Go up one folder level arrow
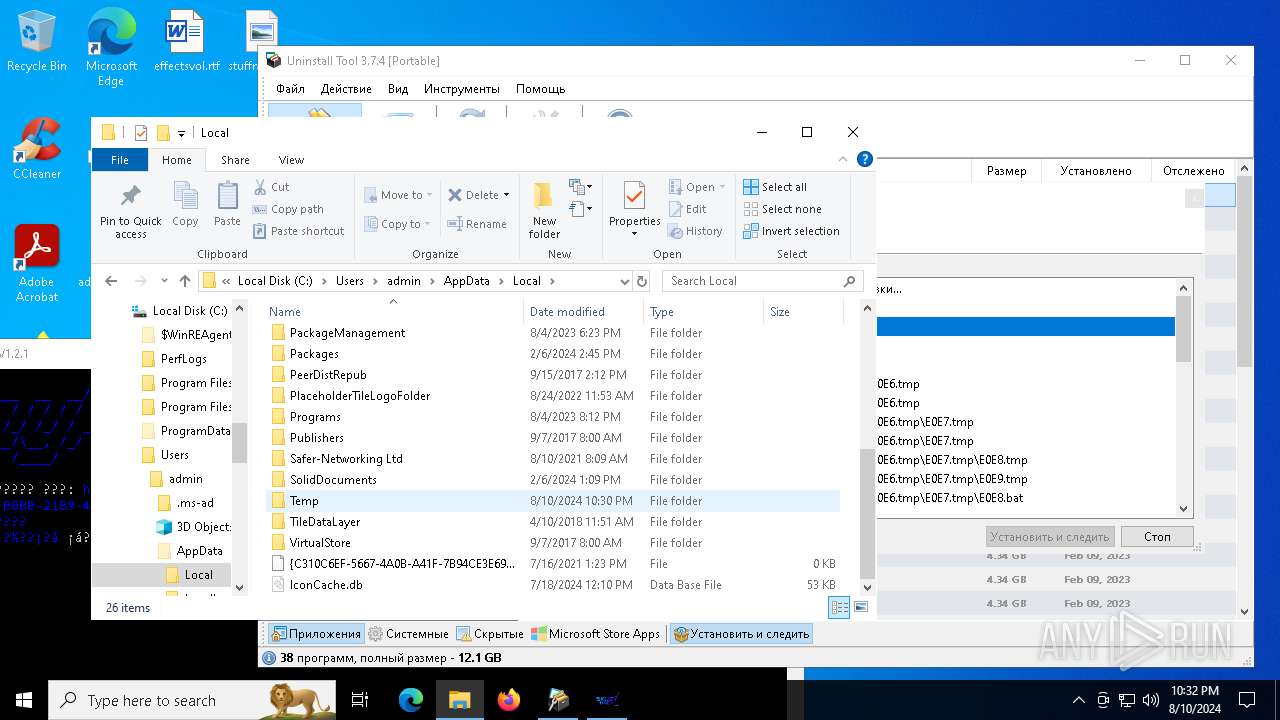The width and height of the screenshot is (1280, 720). (185, 281)
